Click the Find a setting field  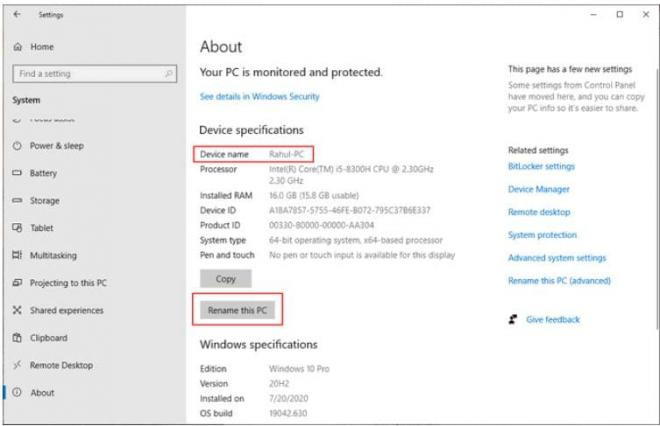tap(95, 74)
